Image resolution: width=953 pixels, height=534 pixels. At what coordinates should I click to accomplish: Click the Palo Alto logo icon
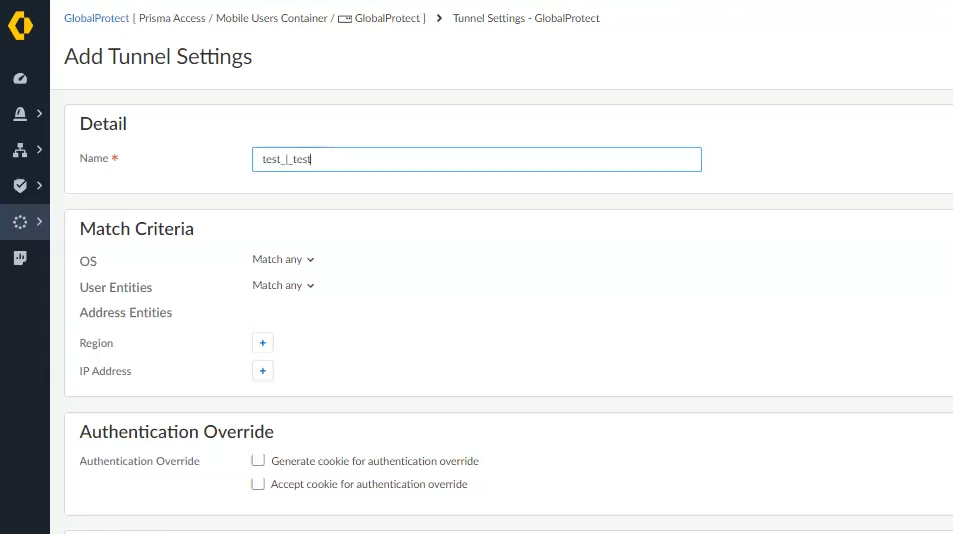[x=20, y=26]
